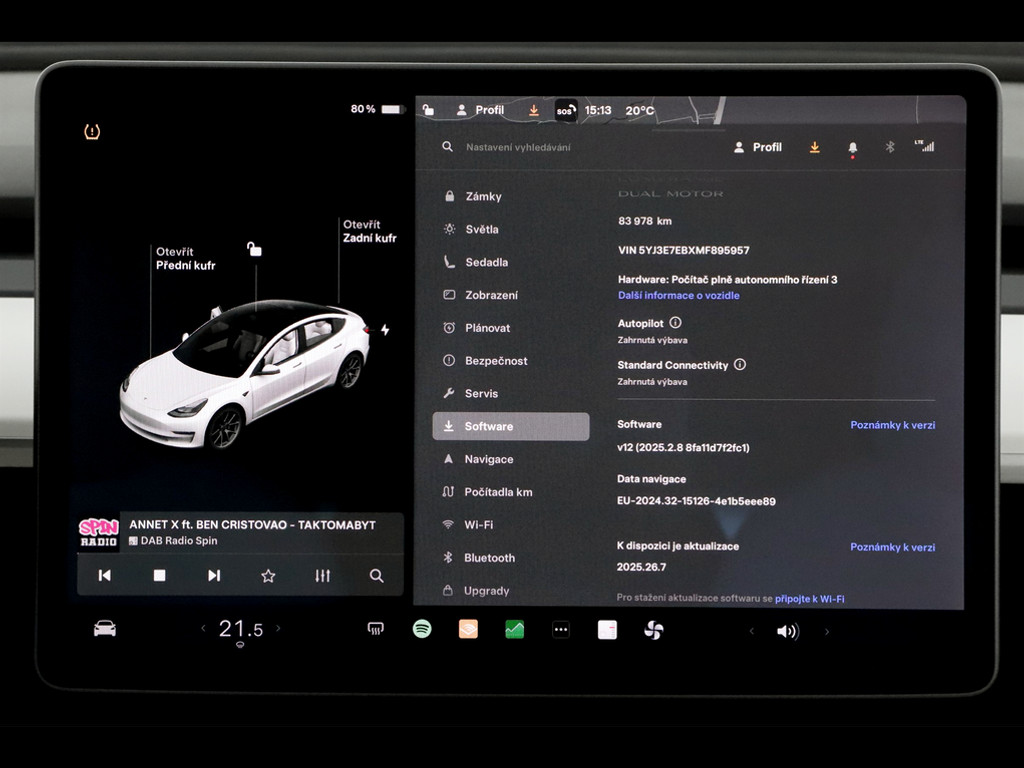Open the fan pinwheel app icon
The width and height of the screenshot is (1024, 768).
(x=654, y=630)
